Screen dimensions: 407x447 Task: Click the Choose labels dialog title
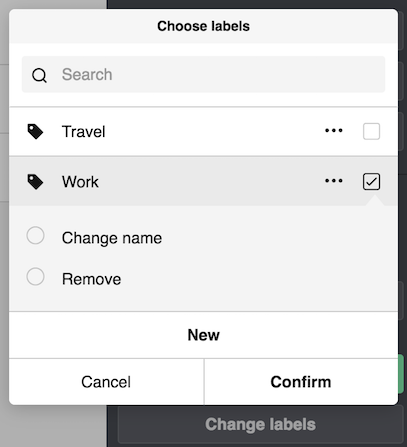(203, 26)
